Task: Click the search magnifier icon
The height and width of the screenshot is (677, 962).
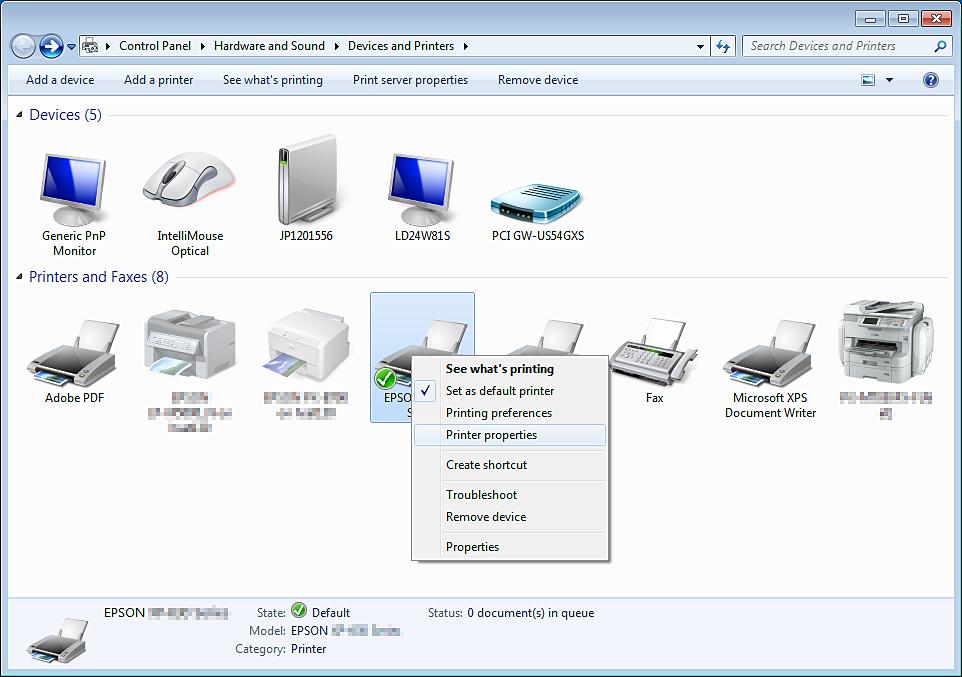Action: (x=940, y=46)
